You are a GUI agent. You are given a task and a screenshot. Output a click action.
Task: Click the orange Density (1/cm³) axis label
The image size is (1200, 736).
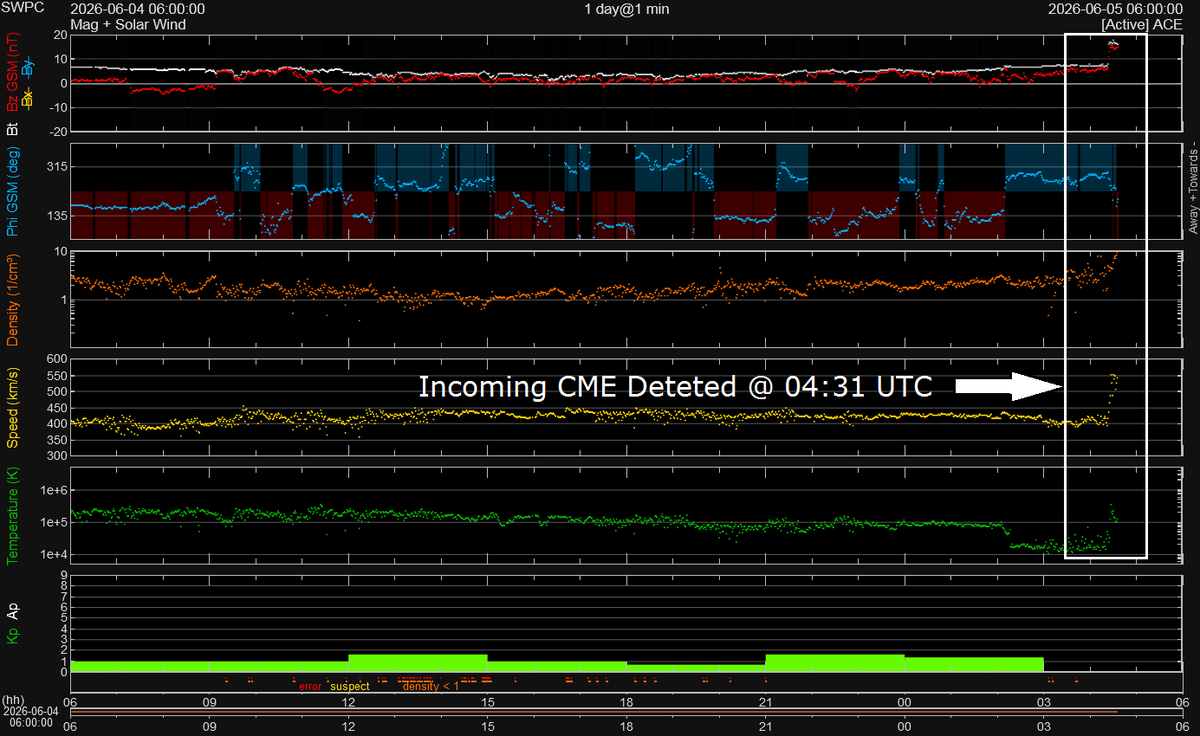click(13, 298)
